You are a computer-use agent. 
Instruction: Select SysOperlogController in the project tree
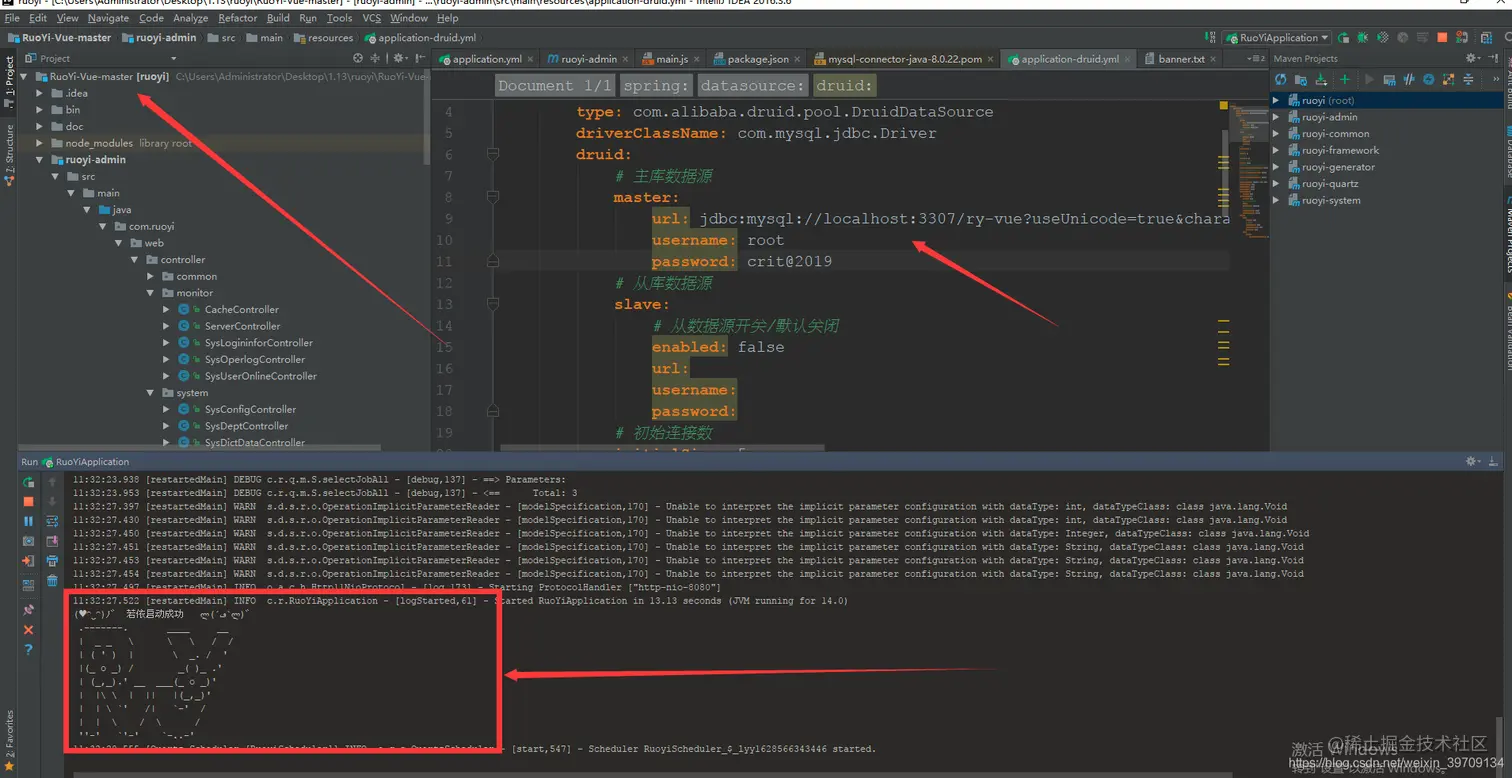click(x=255, y=359)
